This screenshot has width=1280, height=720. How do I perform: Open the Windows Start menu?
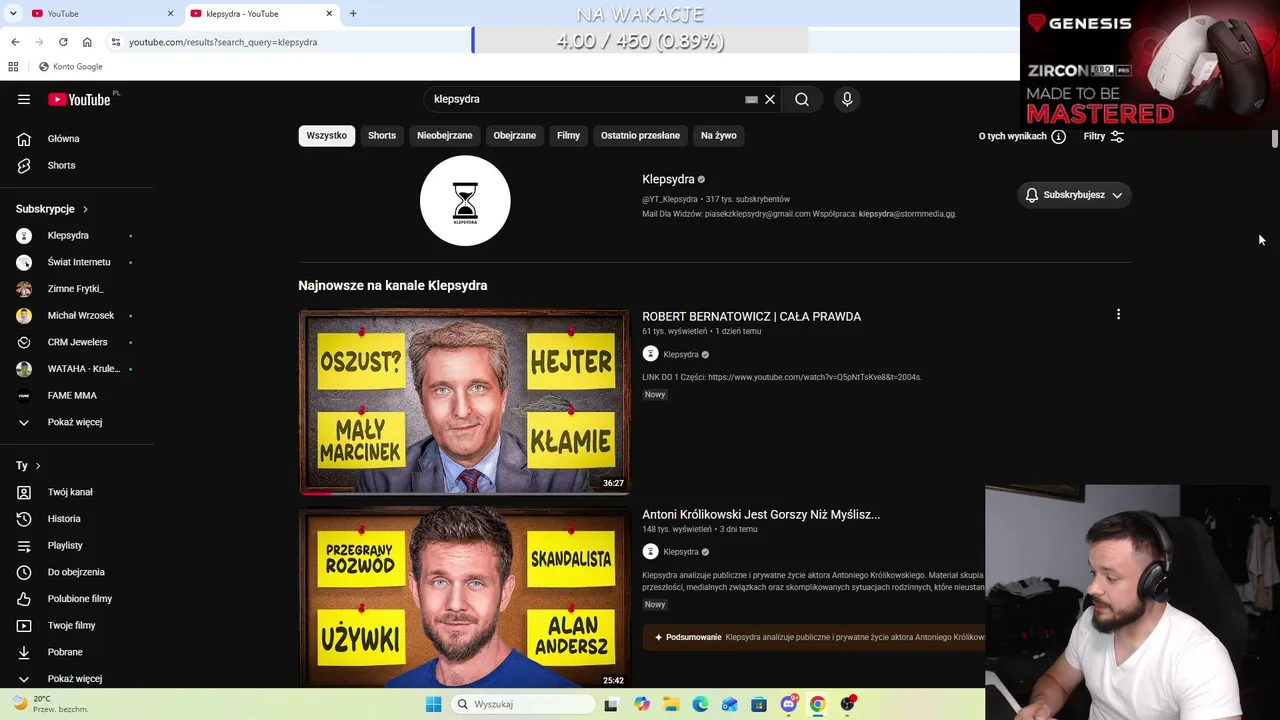click(x=433, y=704)
